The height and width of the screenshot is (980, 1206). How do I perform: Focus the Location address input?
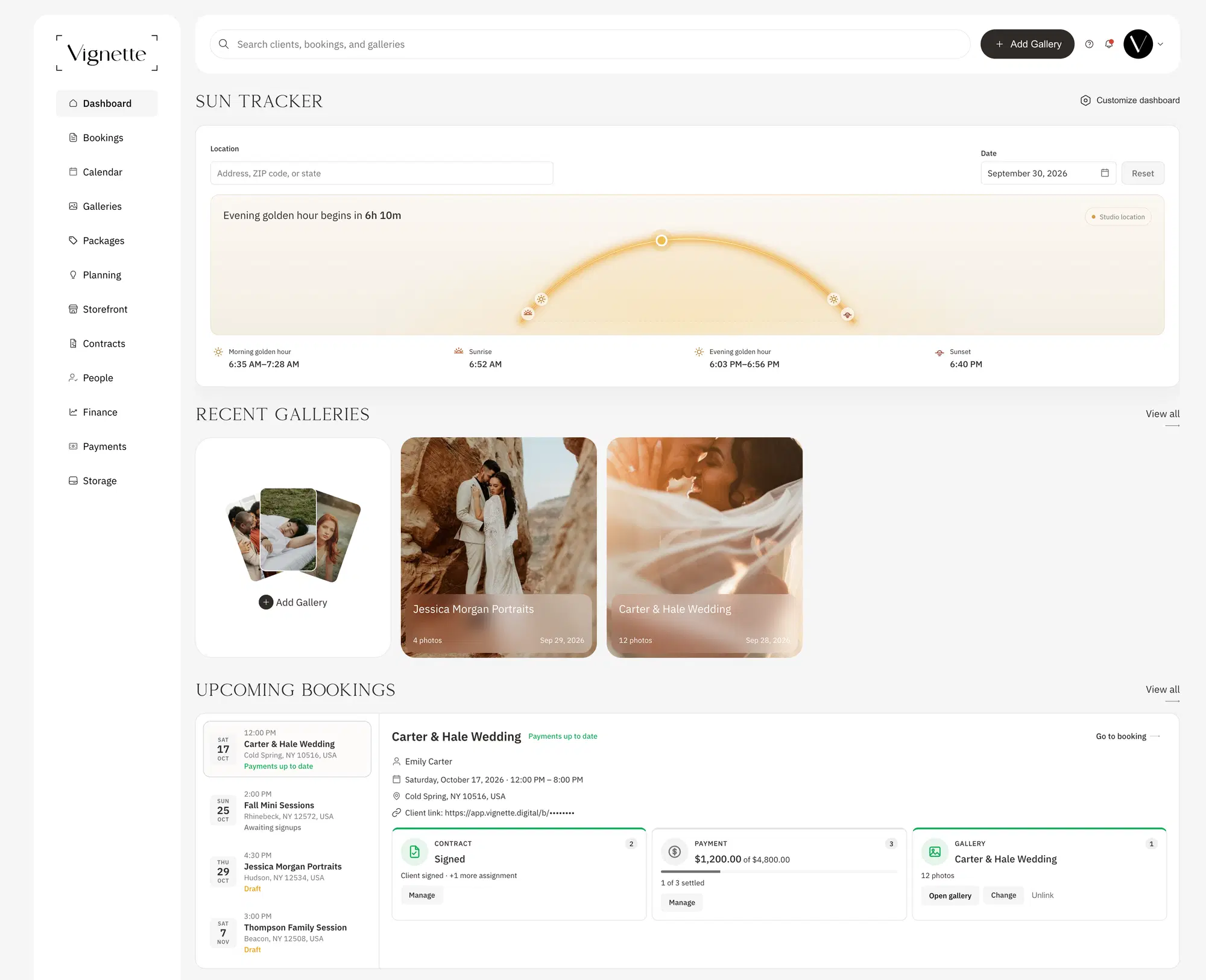point(382,173)
